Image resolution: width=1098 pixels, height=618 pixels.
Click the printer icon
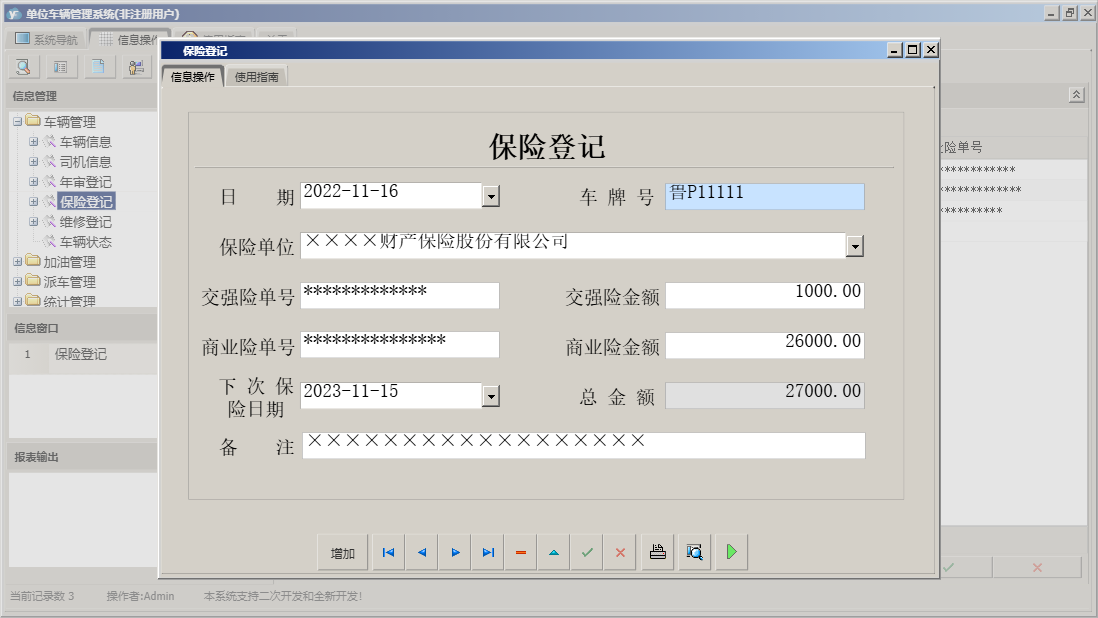point(657,551)
